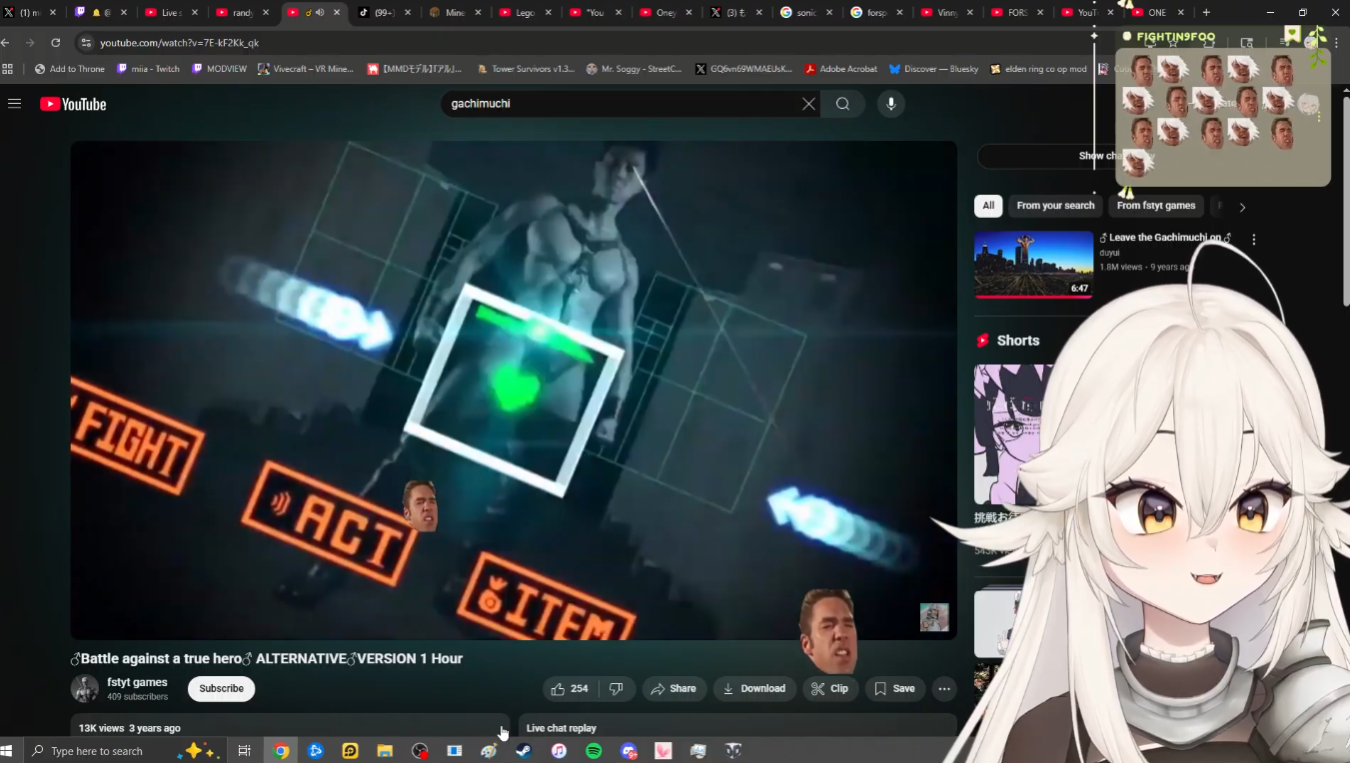Open Leave the Gachimuchi video thumbnail
This screenshot has width=1350, height=763.
point(1034,265)
